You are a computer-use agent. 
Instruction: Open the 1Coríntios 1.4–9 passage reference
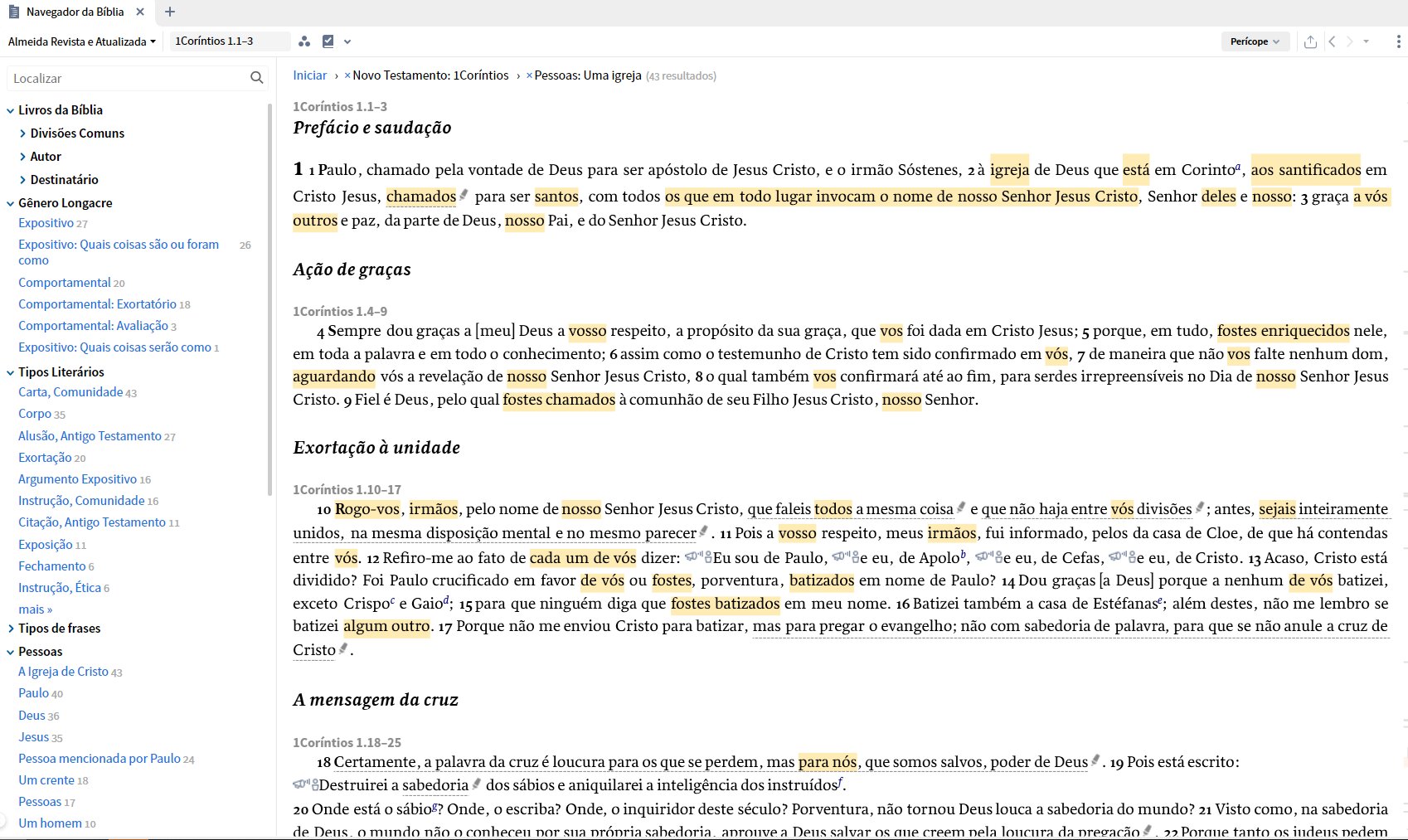click(x=340, y=312)
